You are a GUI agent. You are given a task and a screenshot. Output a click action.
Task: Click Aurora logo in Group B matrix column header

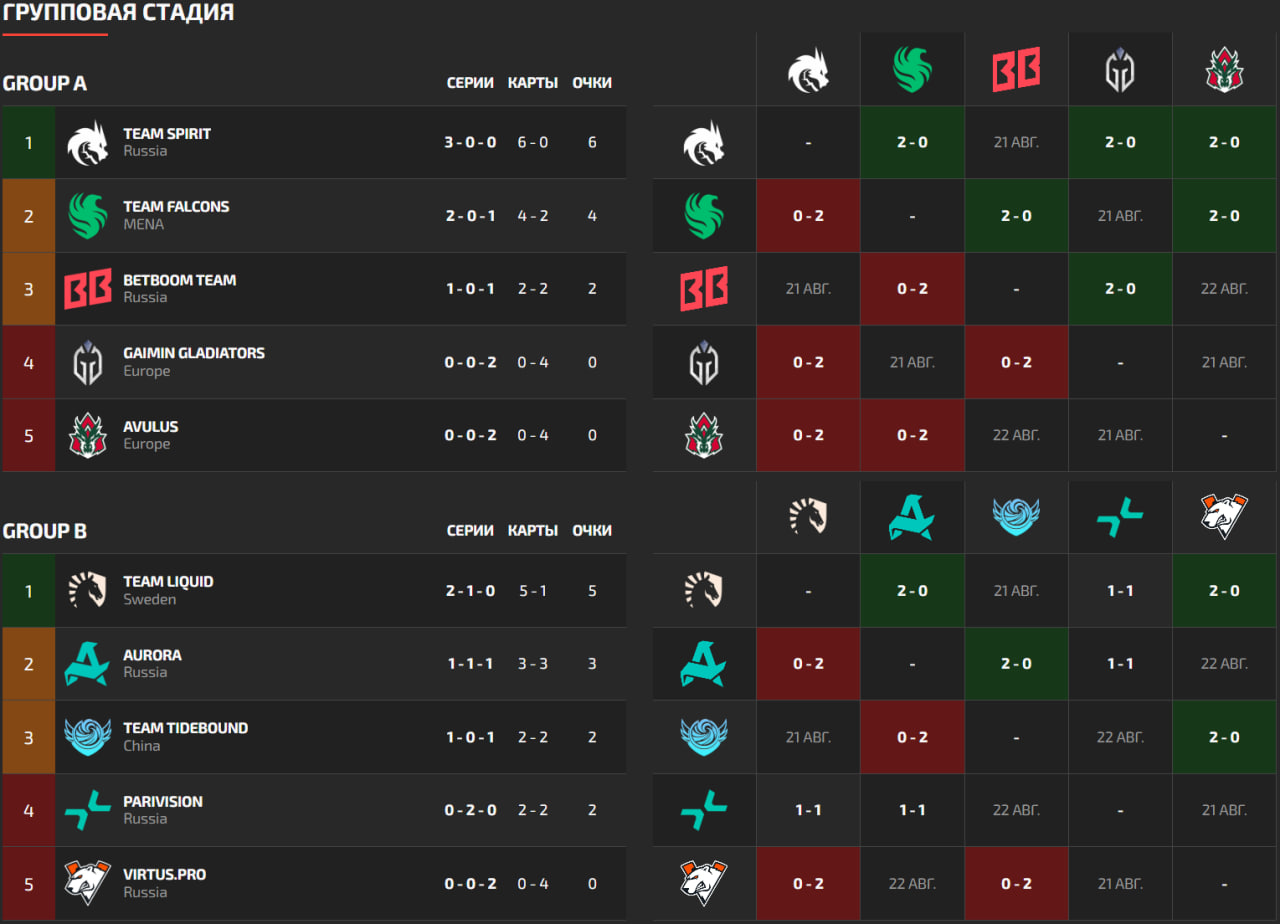912,517
